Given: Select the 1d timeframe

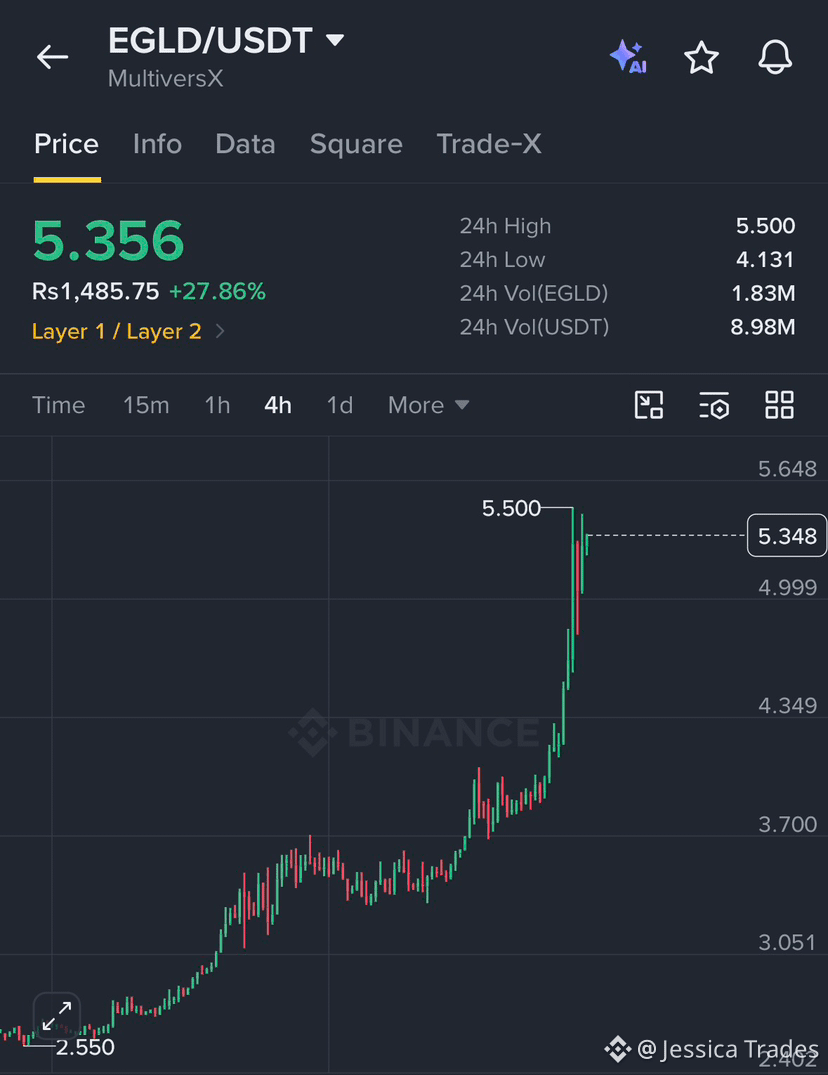Looking at the screenshot, I should click(340, 405).
